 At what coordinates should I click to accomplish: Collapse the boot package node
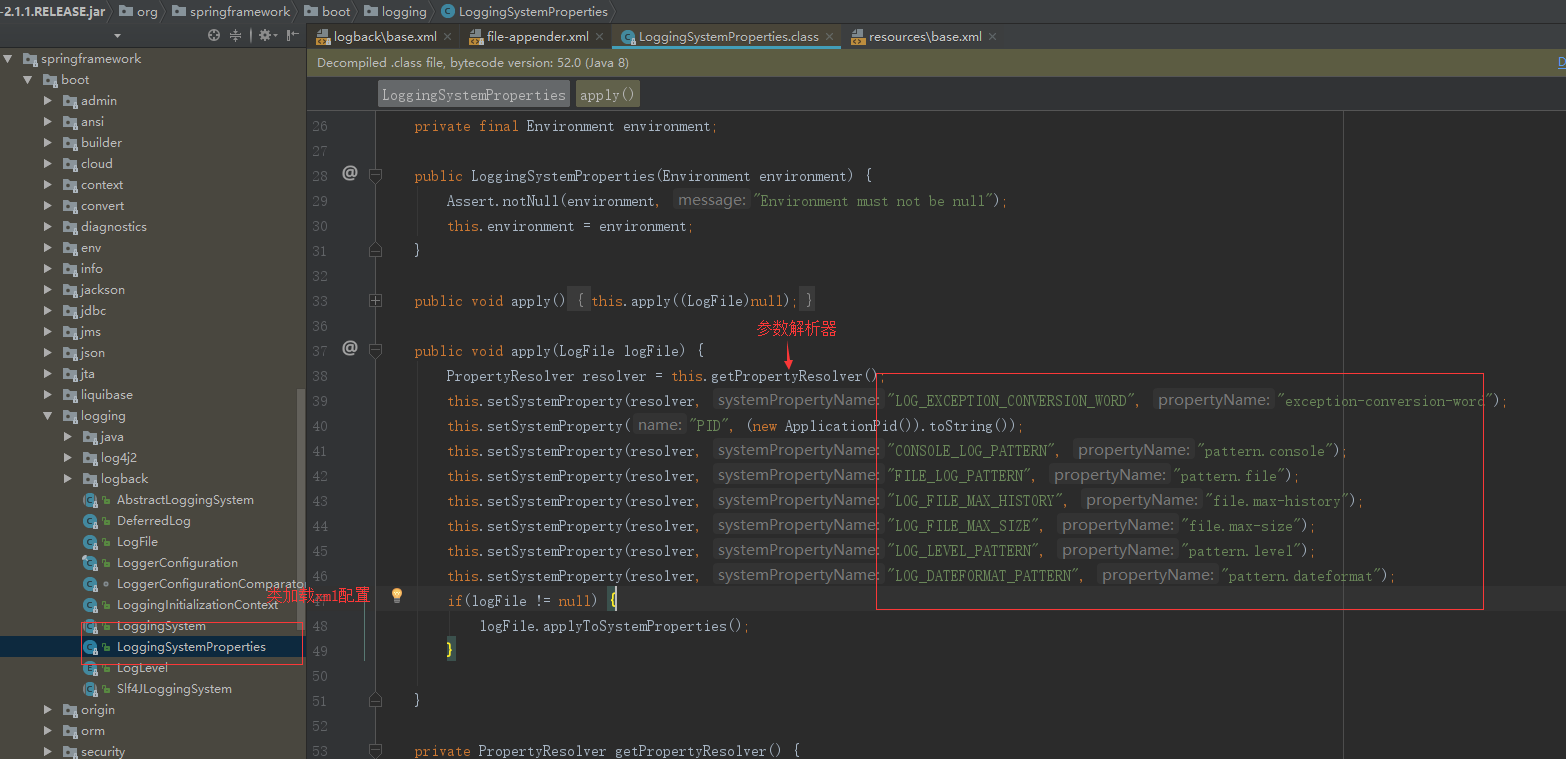tap(28, 80)
